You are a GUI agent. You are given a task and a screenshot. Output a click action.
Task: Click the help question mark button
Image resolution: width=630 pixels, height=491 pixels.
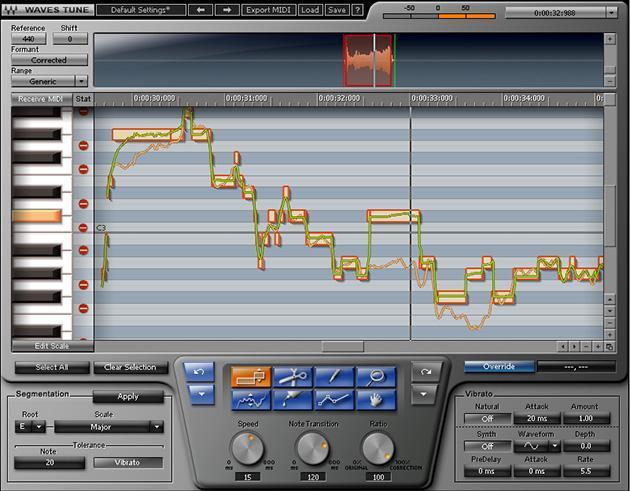[x=357, y=9]
